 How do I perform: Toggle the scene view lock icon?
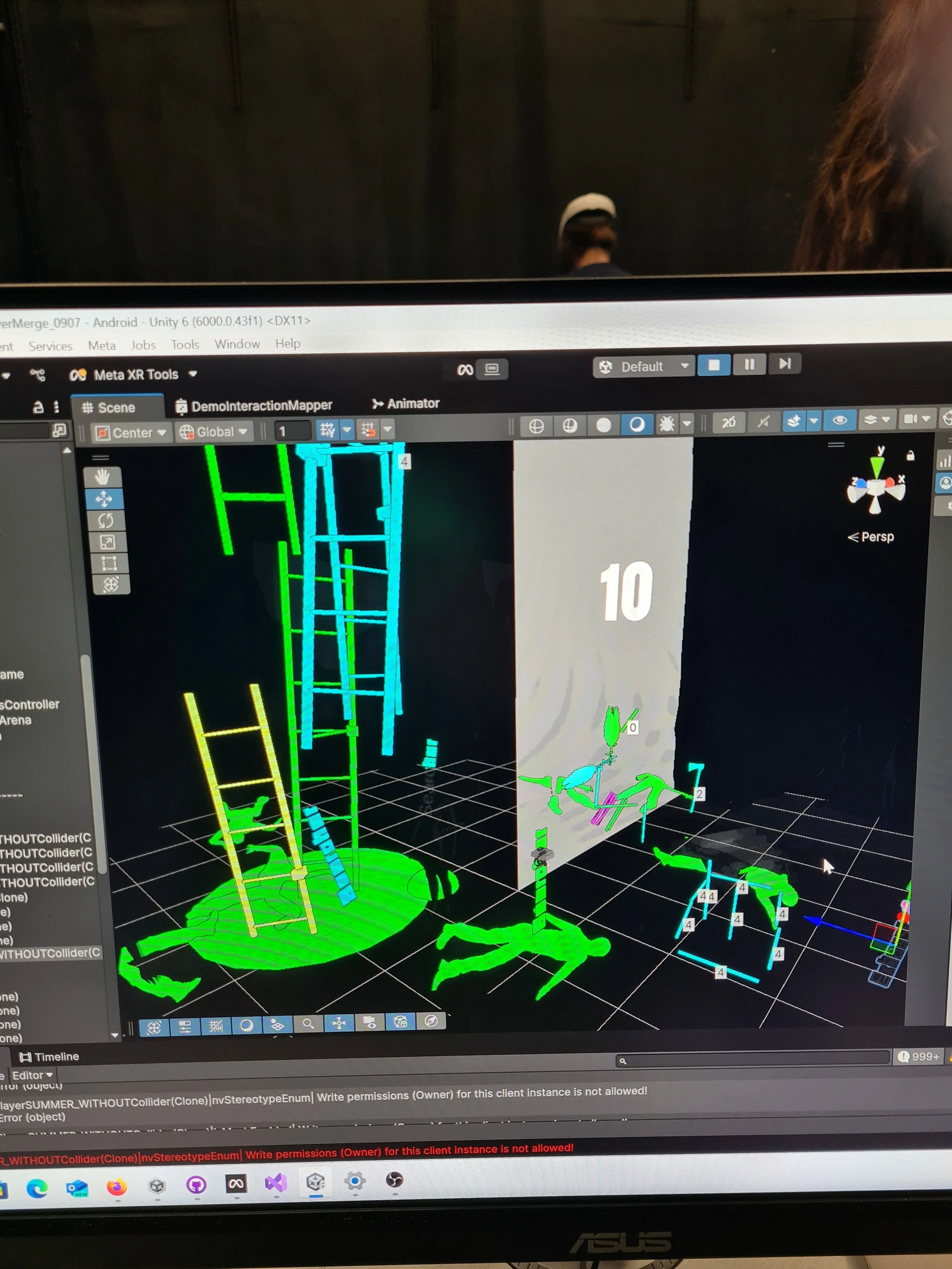click(910, 456)
